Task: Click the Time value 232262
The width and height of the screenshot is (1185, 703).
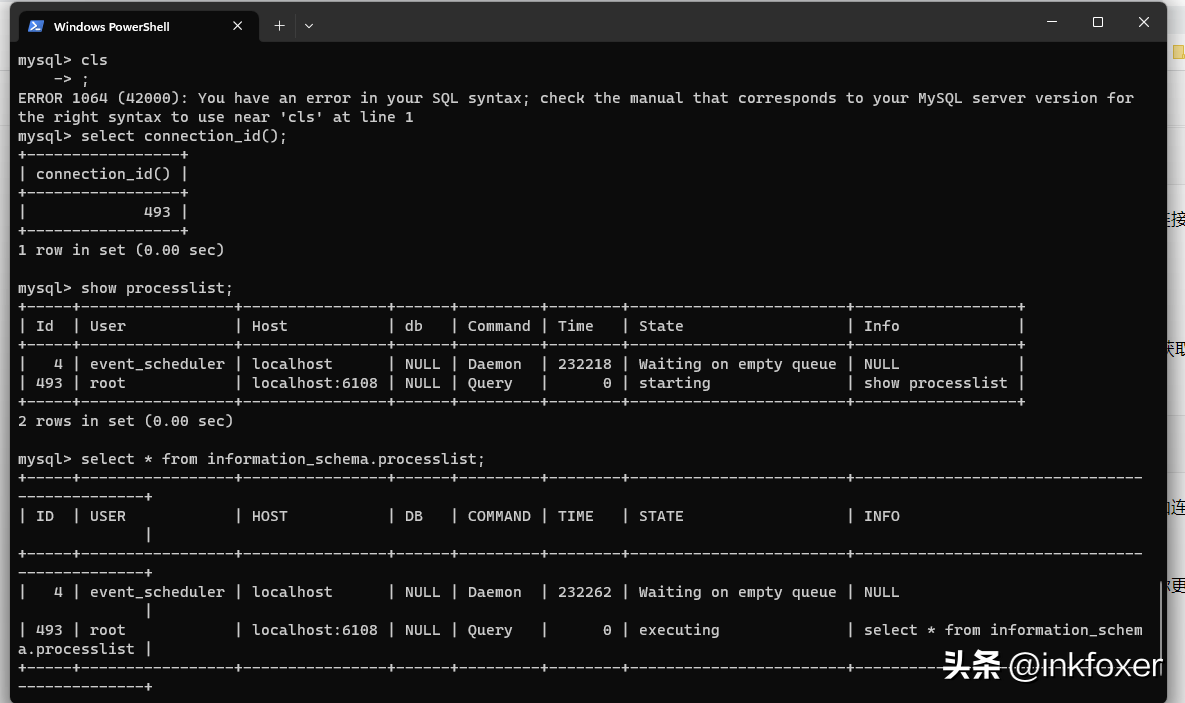Action: (x=584, y=592)
